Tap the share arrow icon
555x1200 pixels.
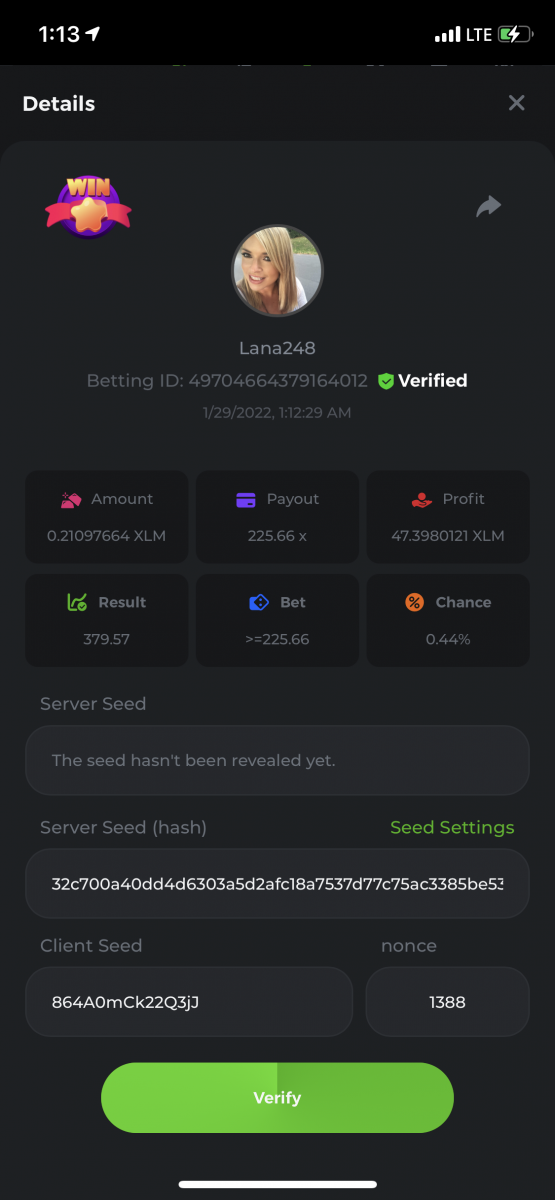tap(488, 206)
